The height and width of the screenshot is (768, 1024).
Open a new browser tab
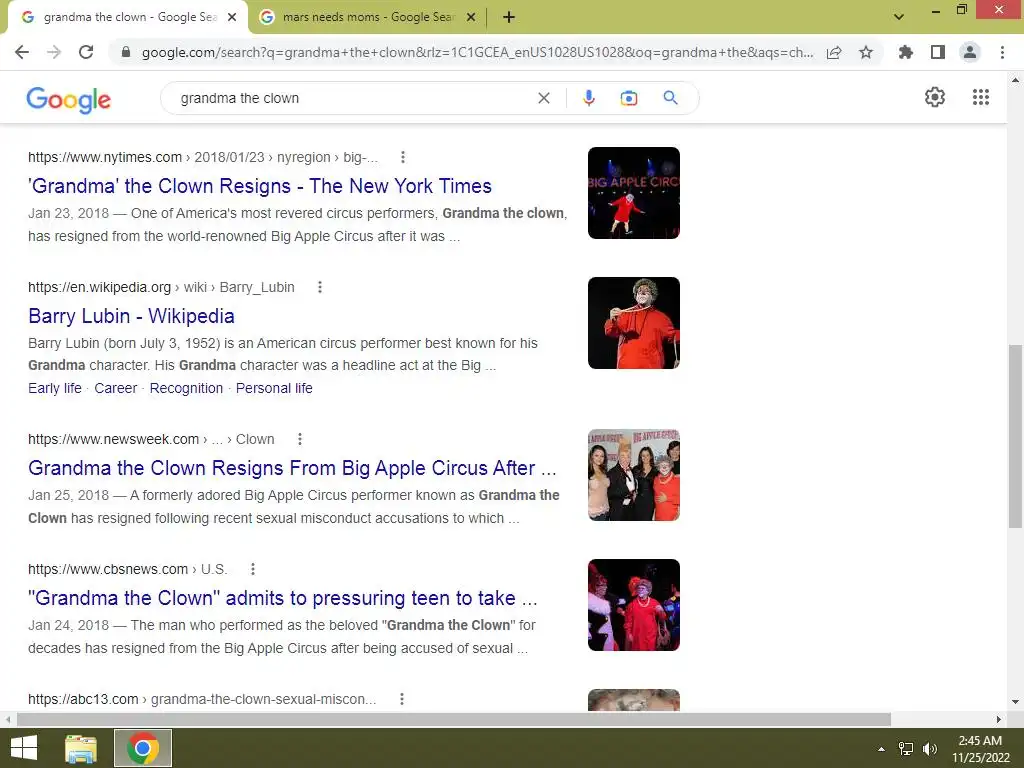tap(509, 18)
